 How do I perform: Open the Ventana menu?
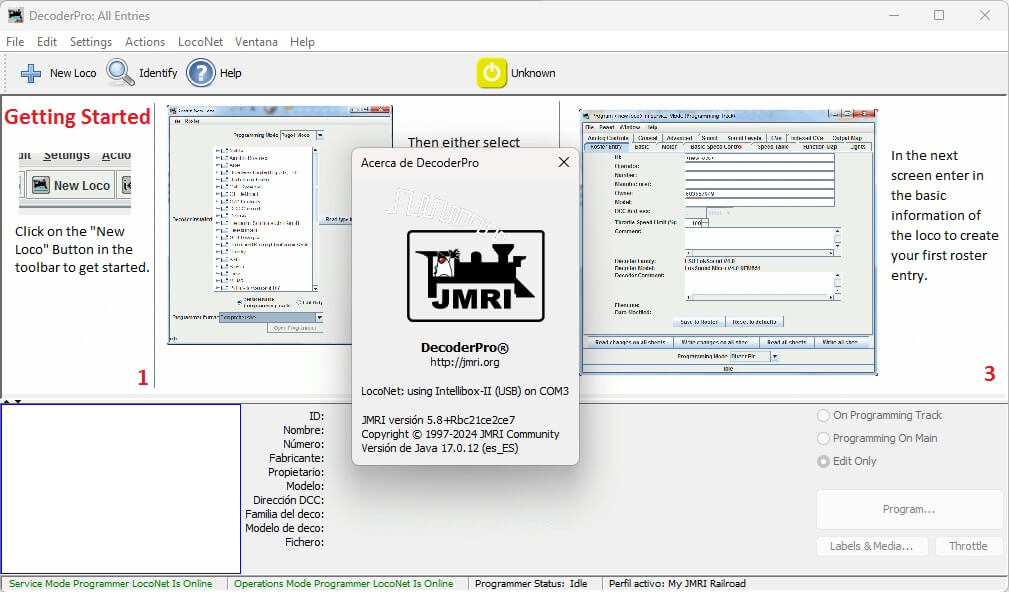[256, 42]
